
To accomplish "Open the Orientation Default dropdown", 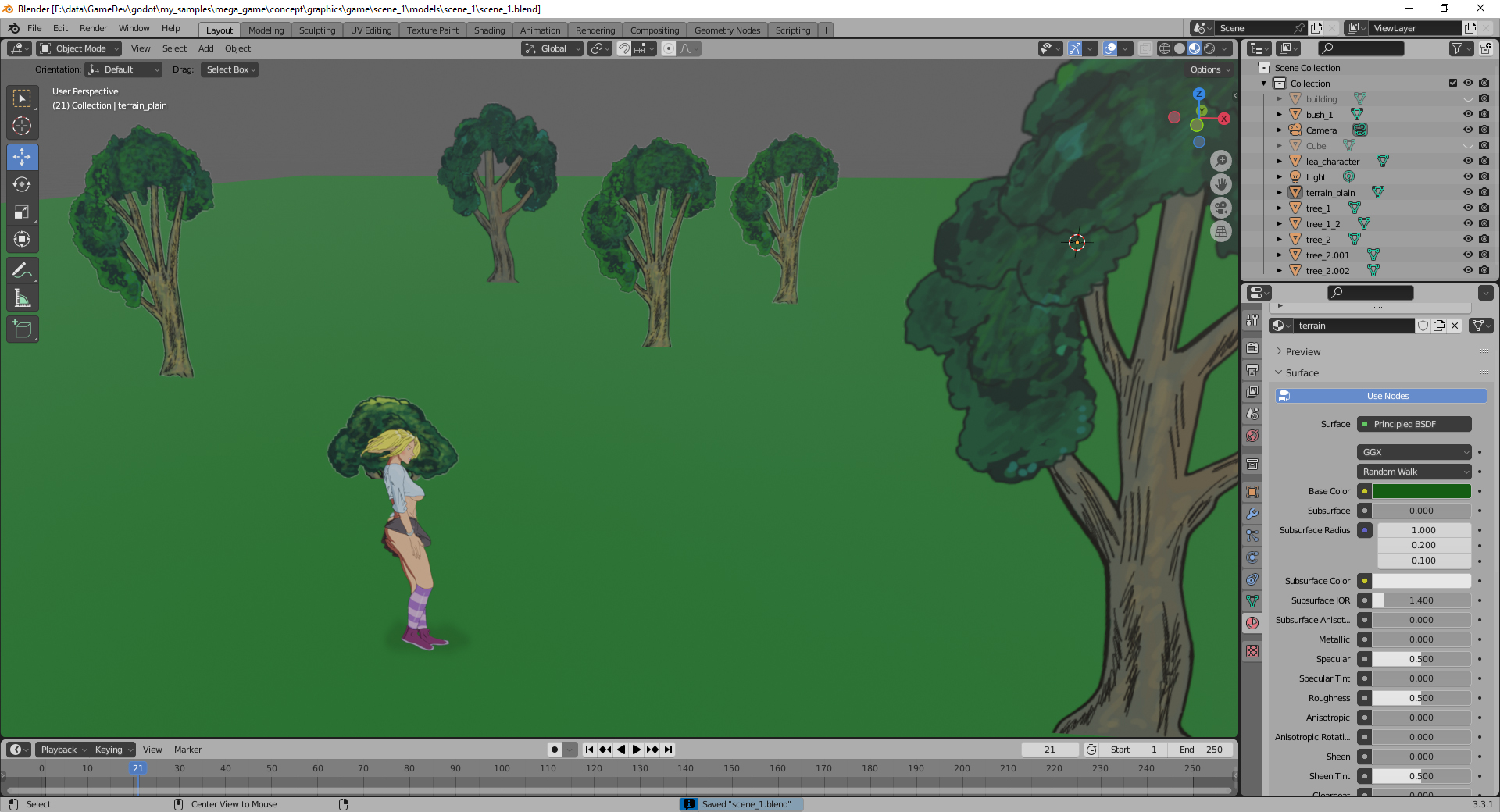I will coord(123,69).
